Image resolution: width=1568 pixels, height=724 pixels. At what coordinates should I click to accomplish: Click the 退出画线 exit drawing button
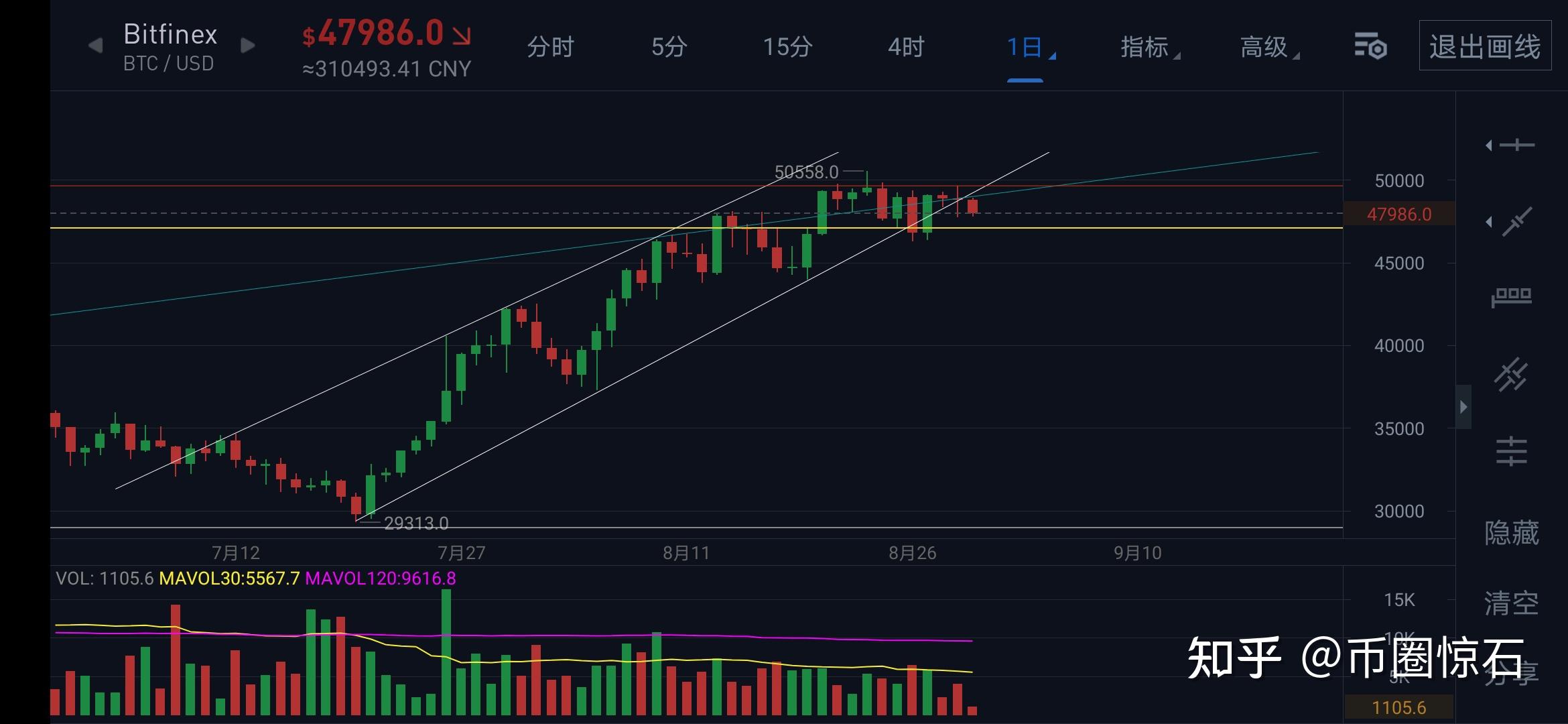(x=1485, y=46)
